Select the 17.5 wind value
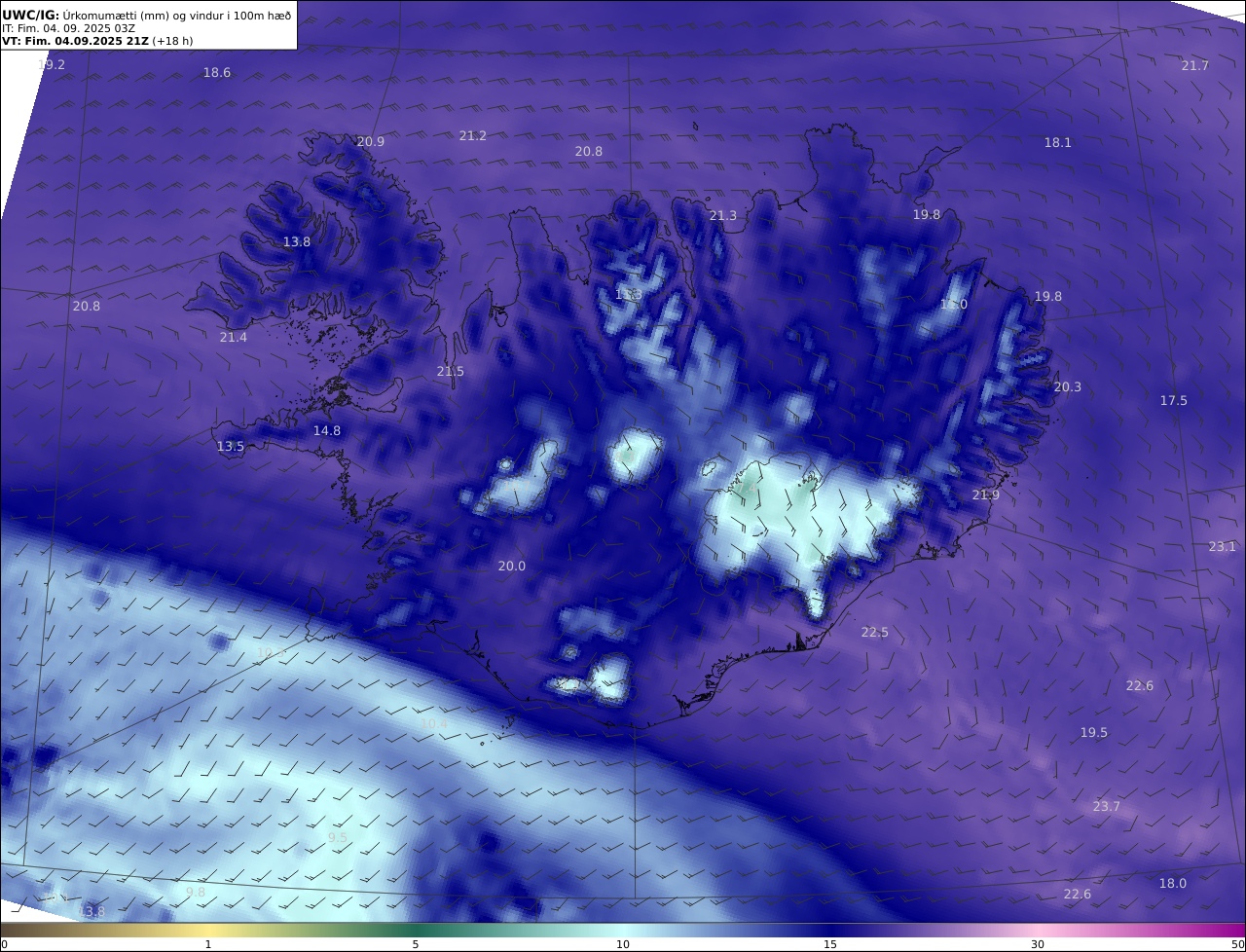The width and height of the screenshot is (1246, 952). click(1173, 401)
